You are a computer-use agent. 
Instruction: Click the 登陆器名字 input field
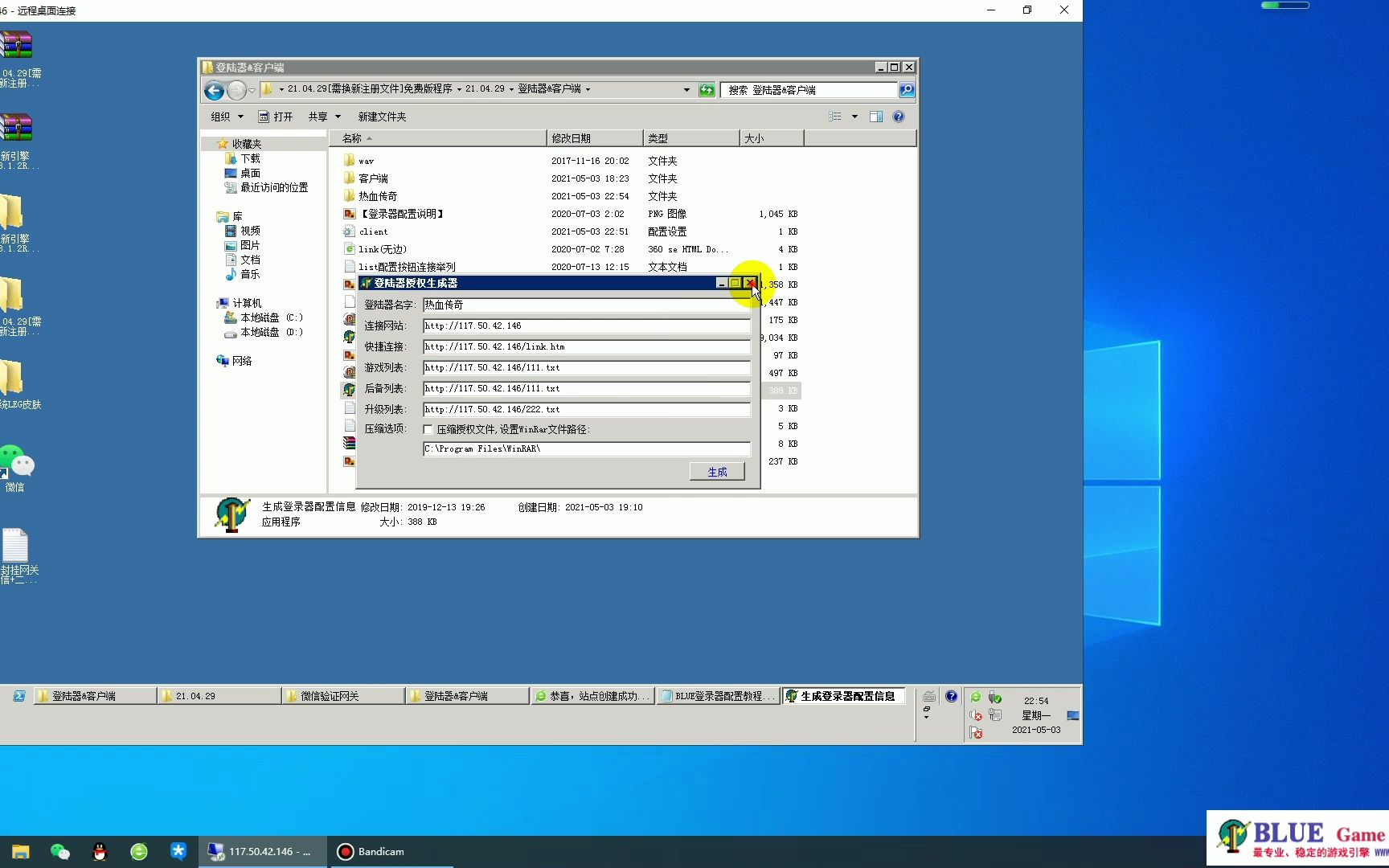point(587,305)
